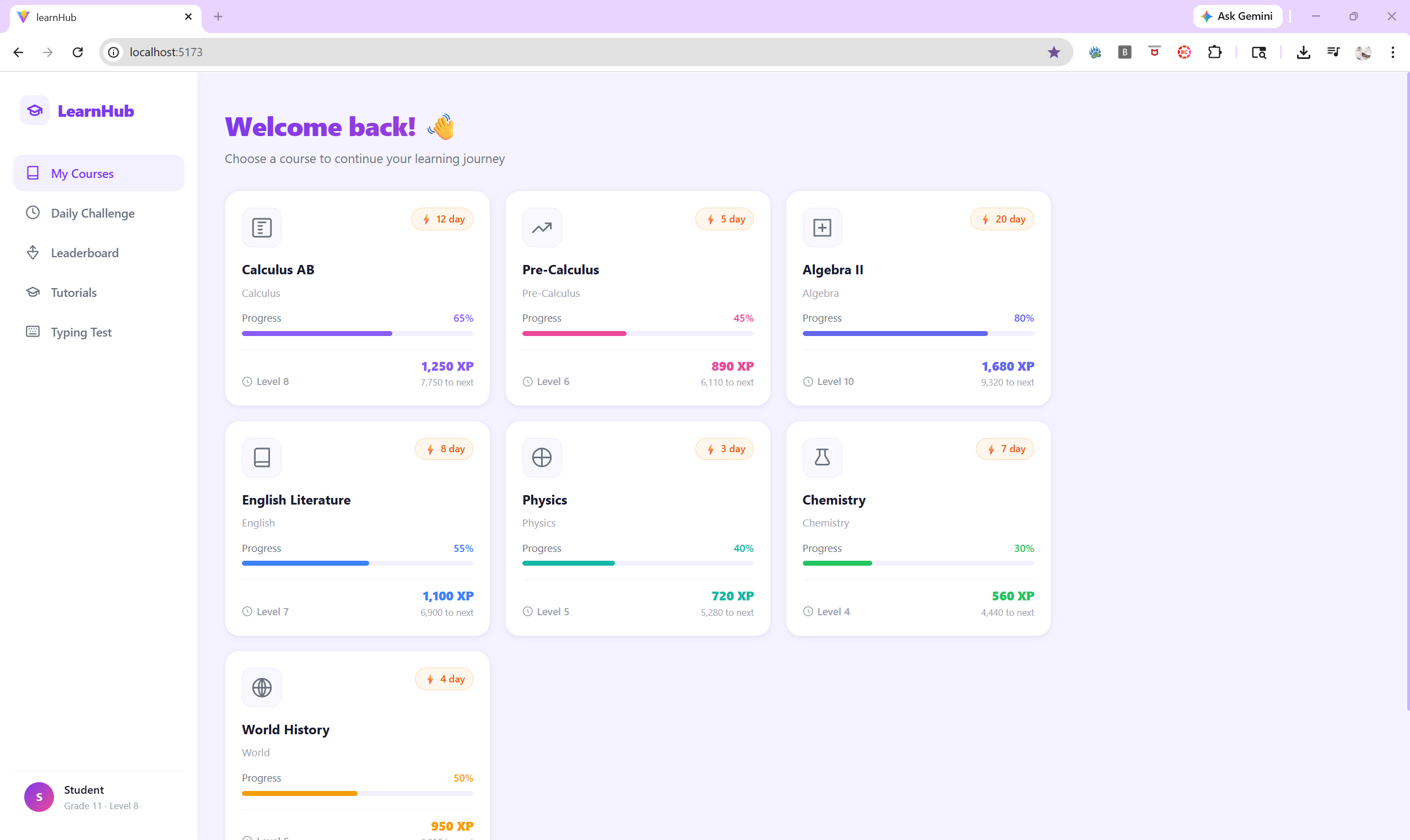The width and height of the screenshot is (1410, 840).
Task: Open the Student profile avatar
Action: (x=39, y=796)
